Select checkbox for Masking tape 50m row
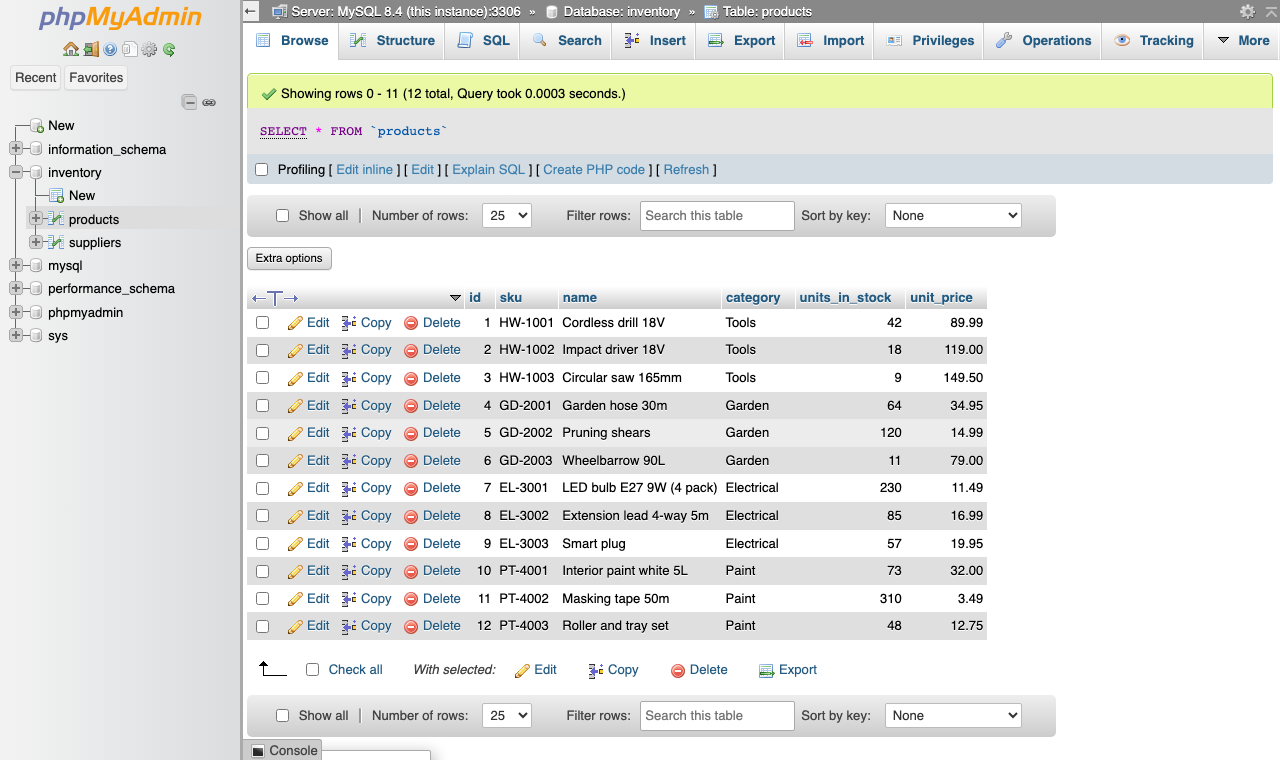1280x760 pixels. [x=262, y=598]
